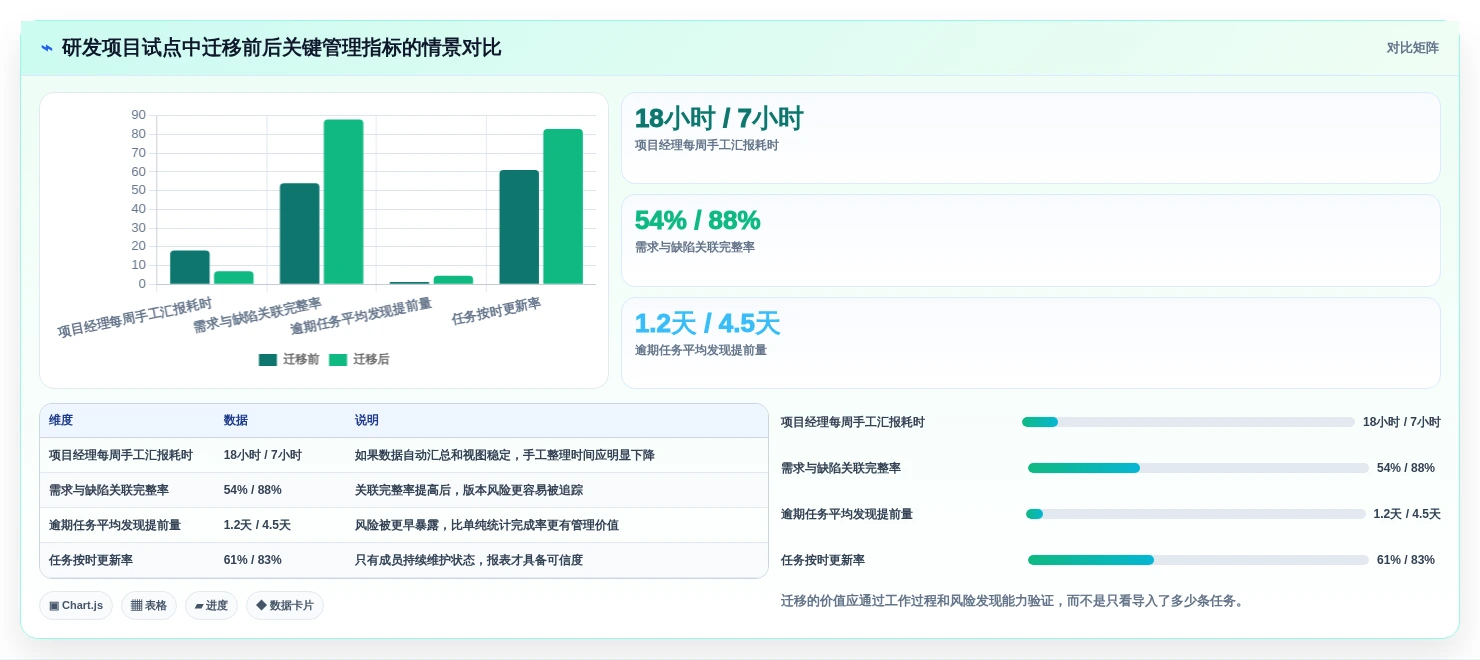Click the 54% / 88% value beside the progress bar
The width and height of the screenshot is (1480, 660).
pos(1406,468)
